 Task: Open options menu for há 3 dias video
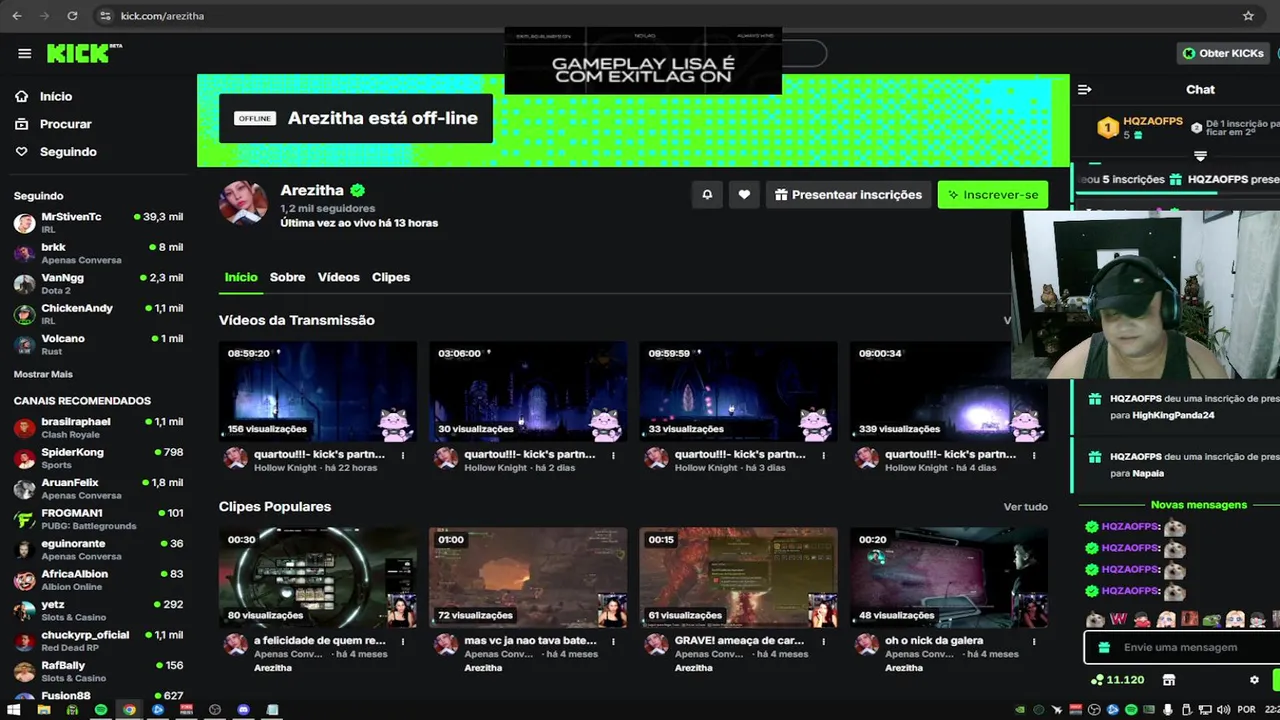pyautogui.click(x=824, y=455)
